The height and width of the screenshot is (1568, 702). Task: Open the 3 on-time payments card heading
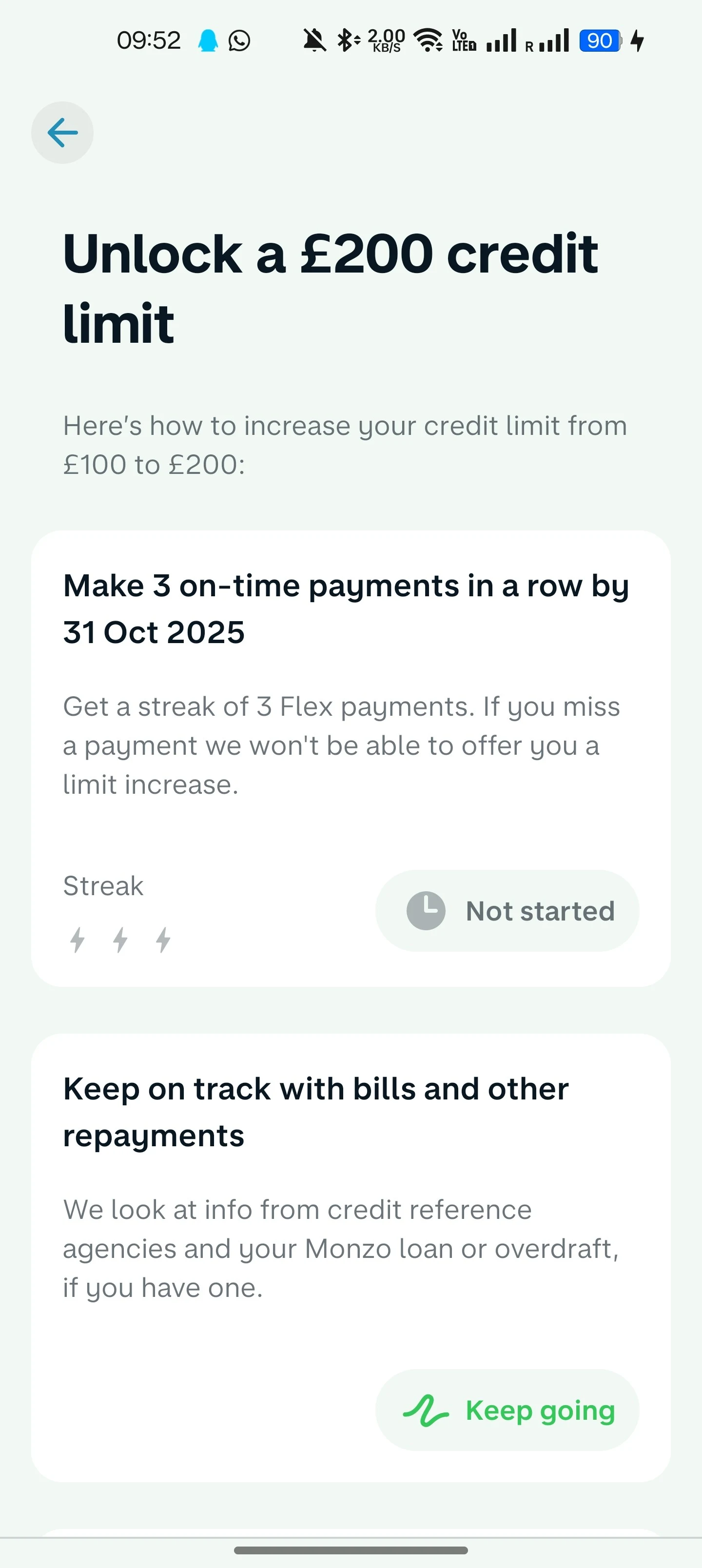[346, 608]
